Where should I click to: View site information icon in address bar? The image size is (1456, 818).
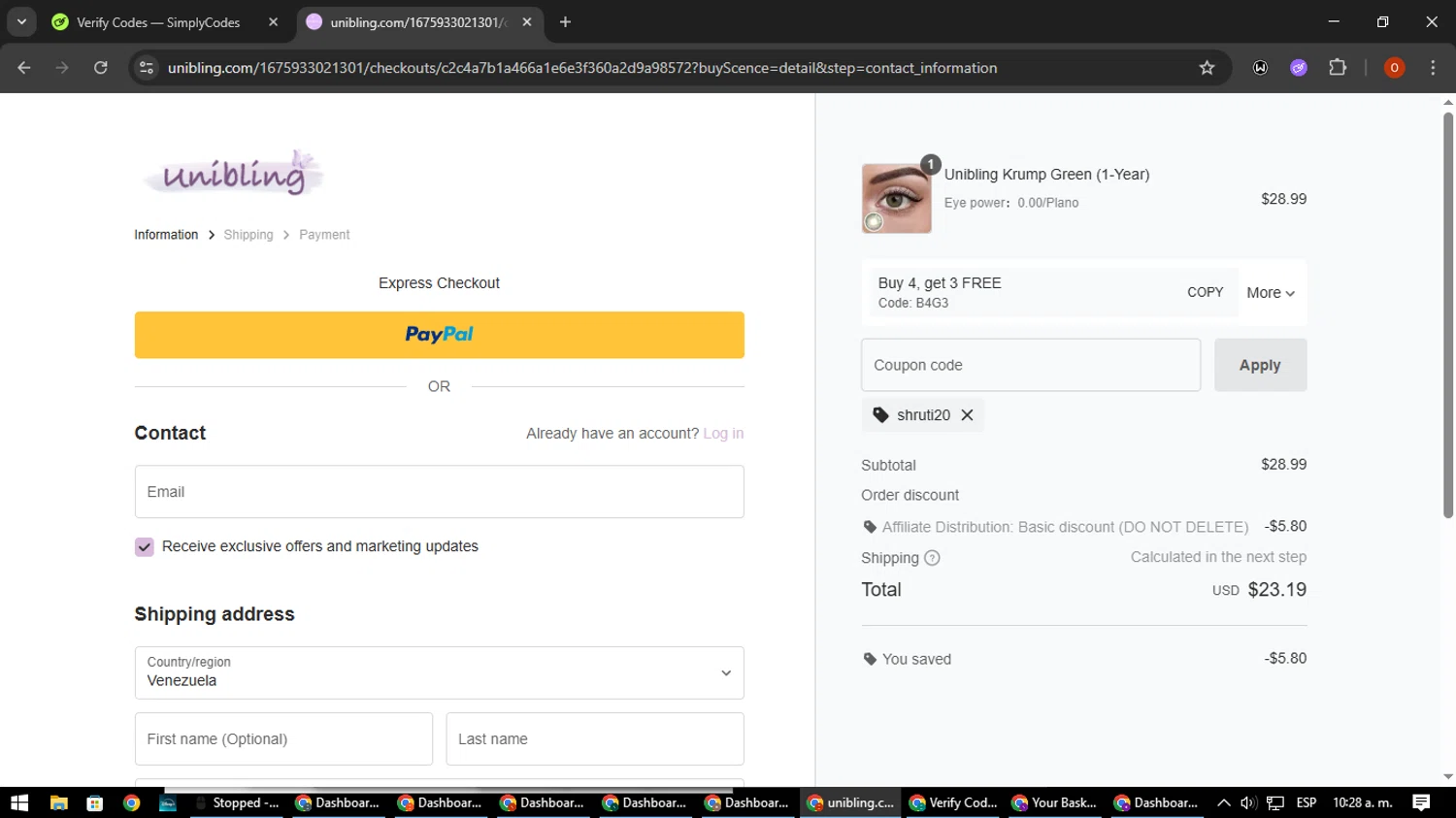147,68
